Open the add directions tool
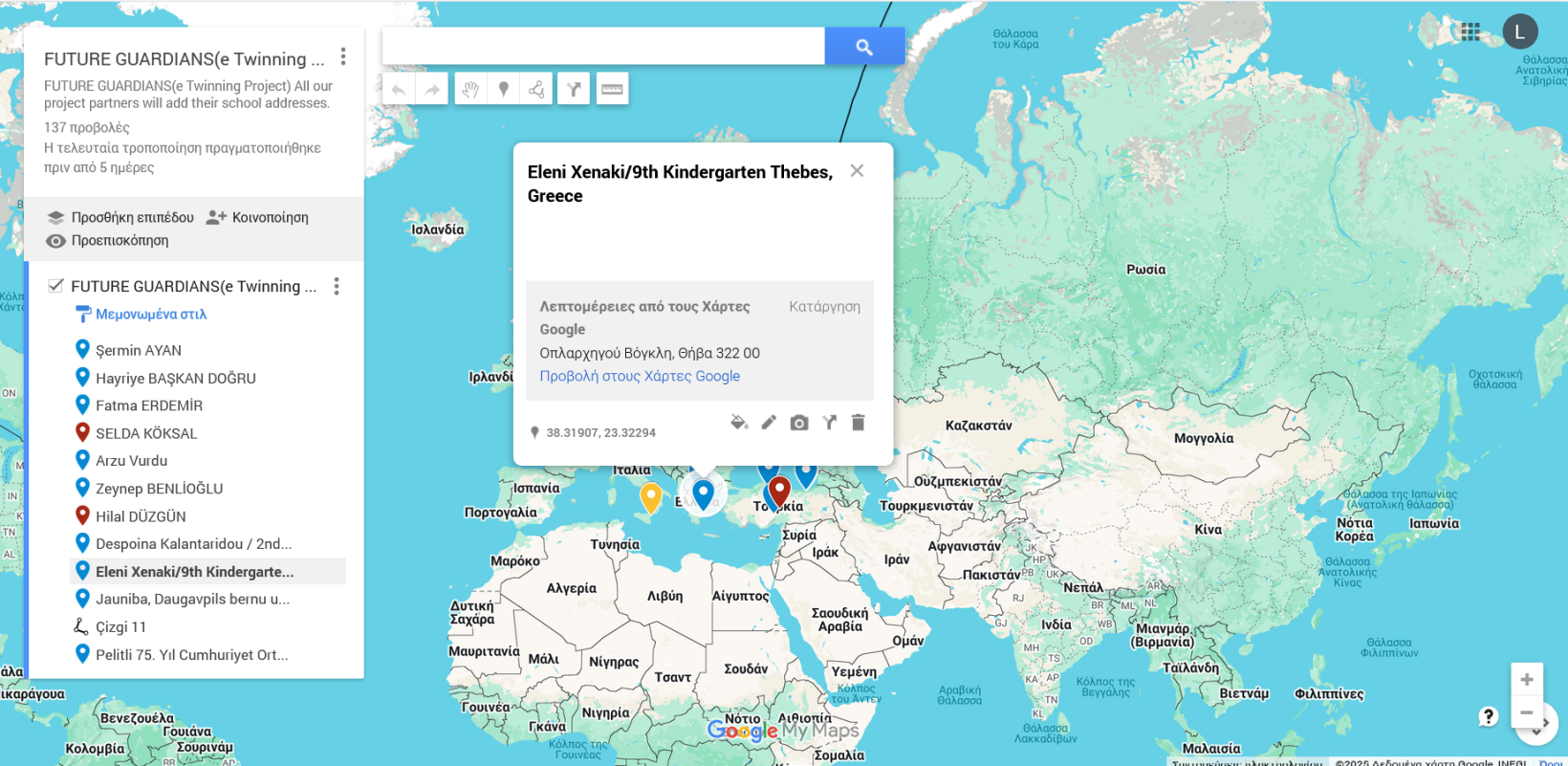This screenshot has height=766, width=1568. click(574, 90)
